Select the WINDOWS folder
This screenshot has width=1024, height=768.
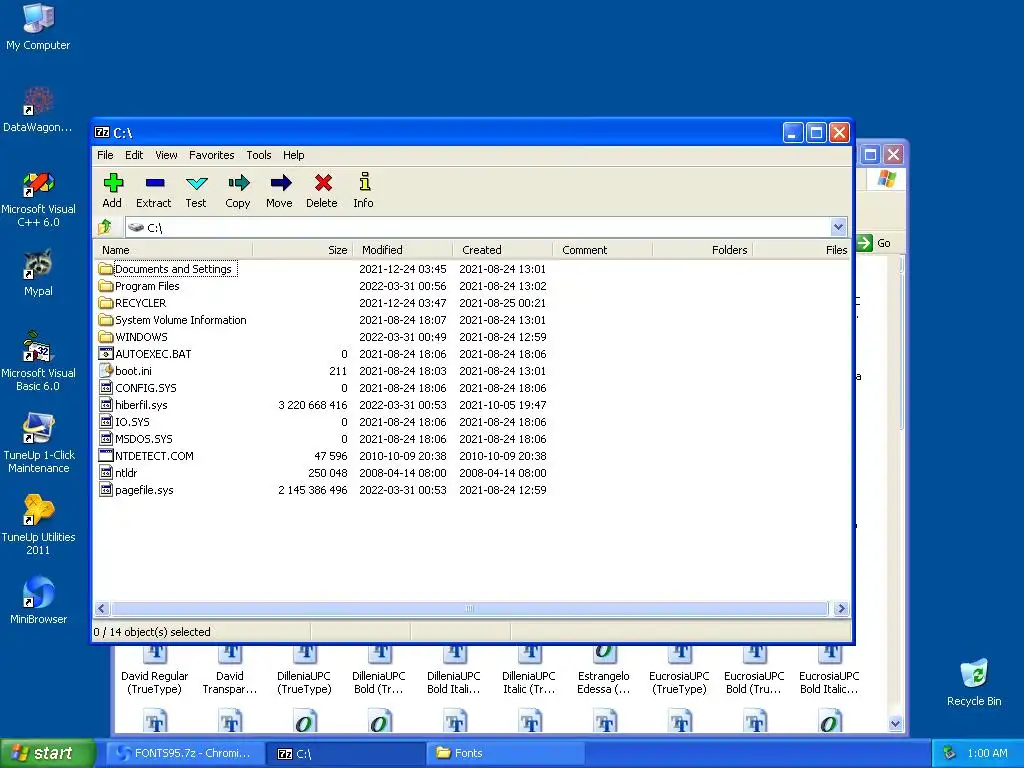pyautogui.click(x=133, y=337)
